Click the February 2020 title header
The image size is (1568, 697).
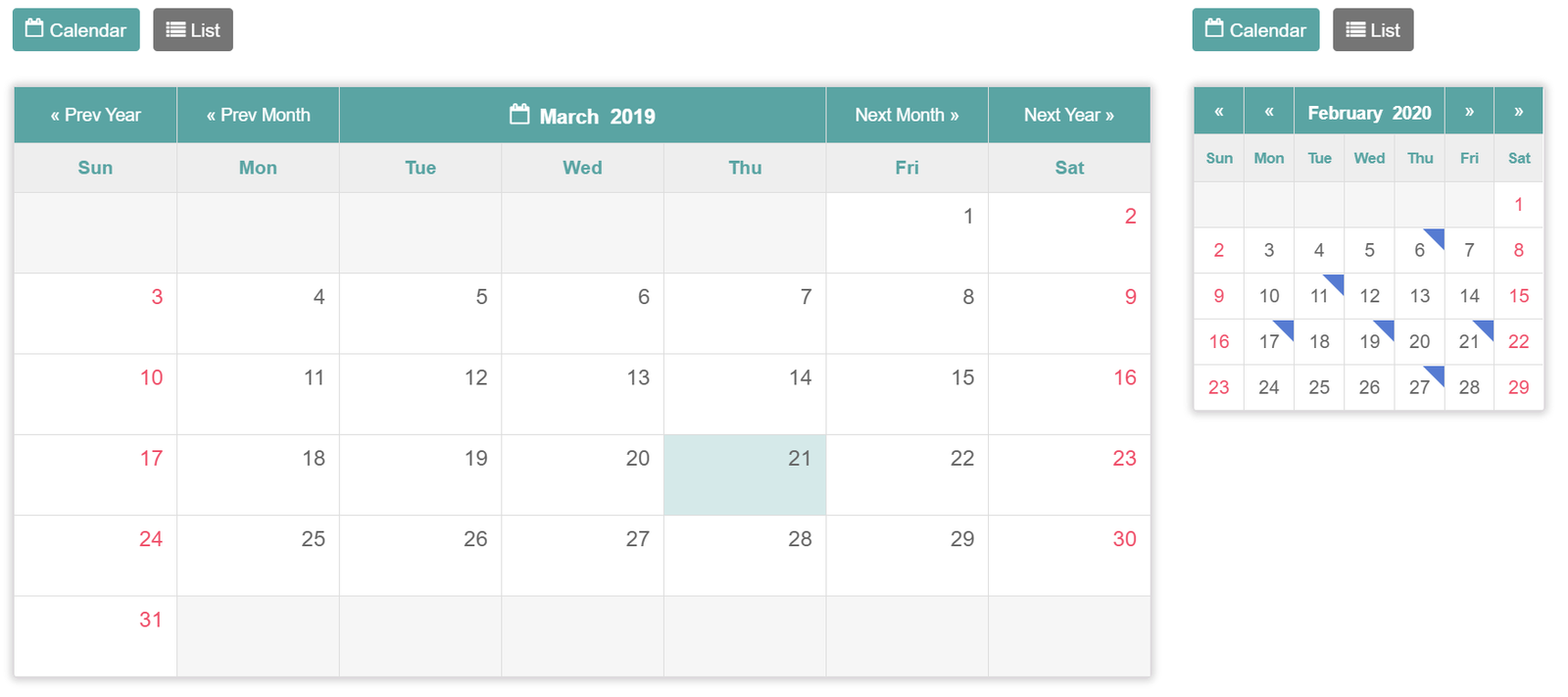[x=1369, y=111]
